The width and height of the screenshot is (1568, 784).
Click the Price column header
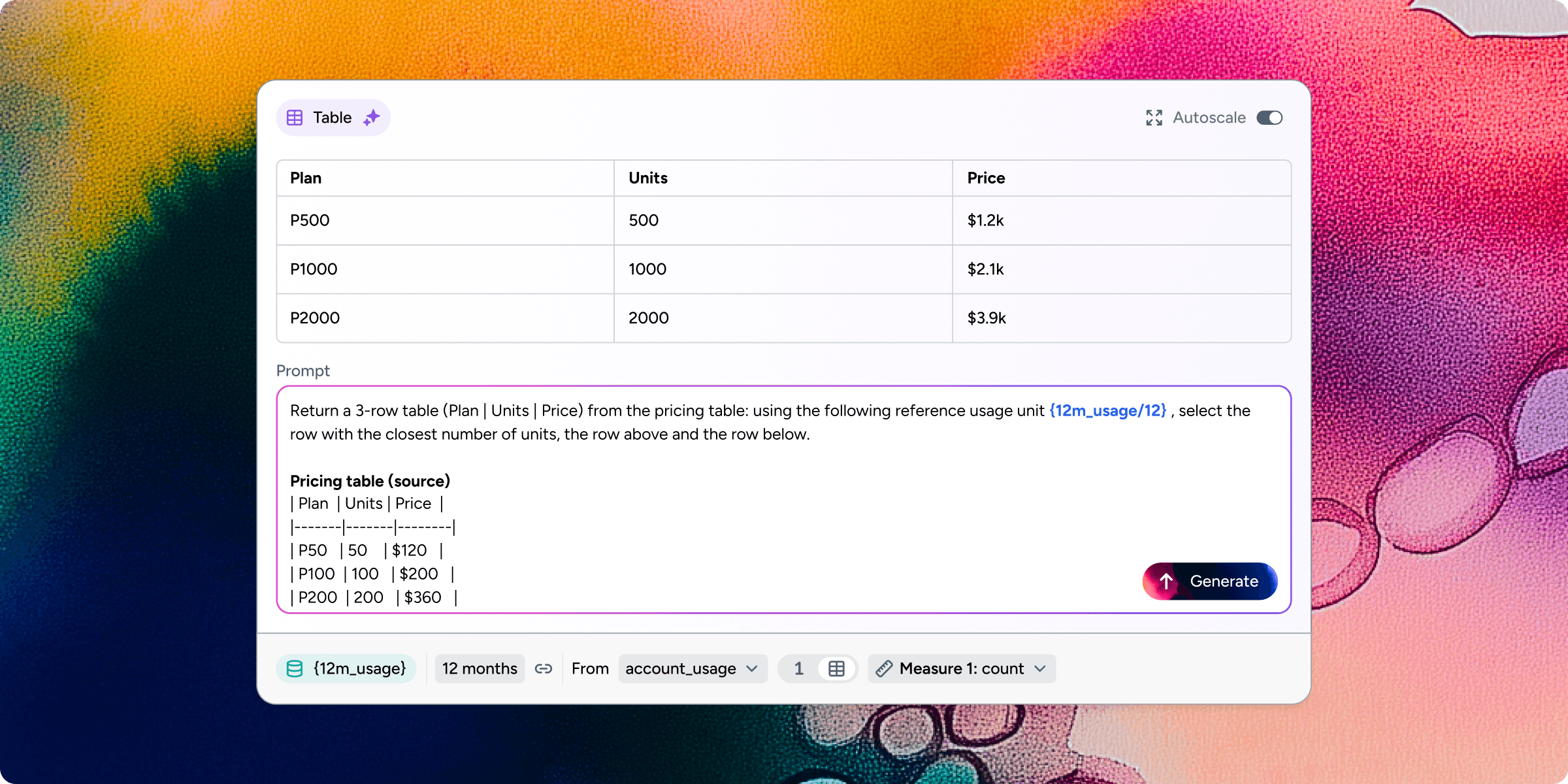[986, 178]
